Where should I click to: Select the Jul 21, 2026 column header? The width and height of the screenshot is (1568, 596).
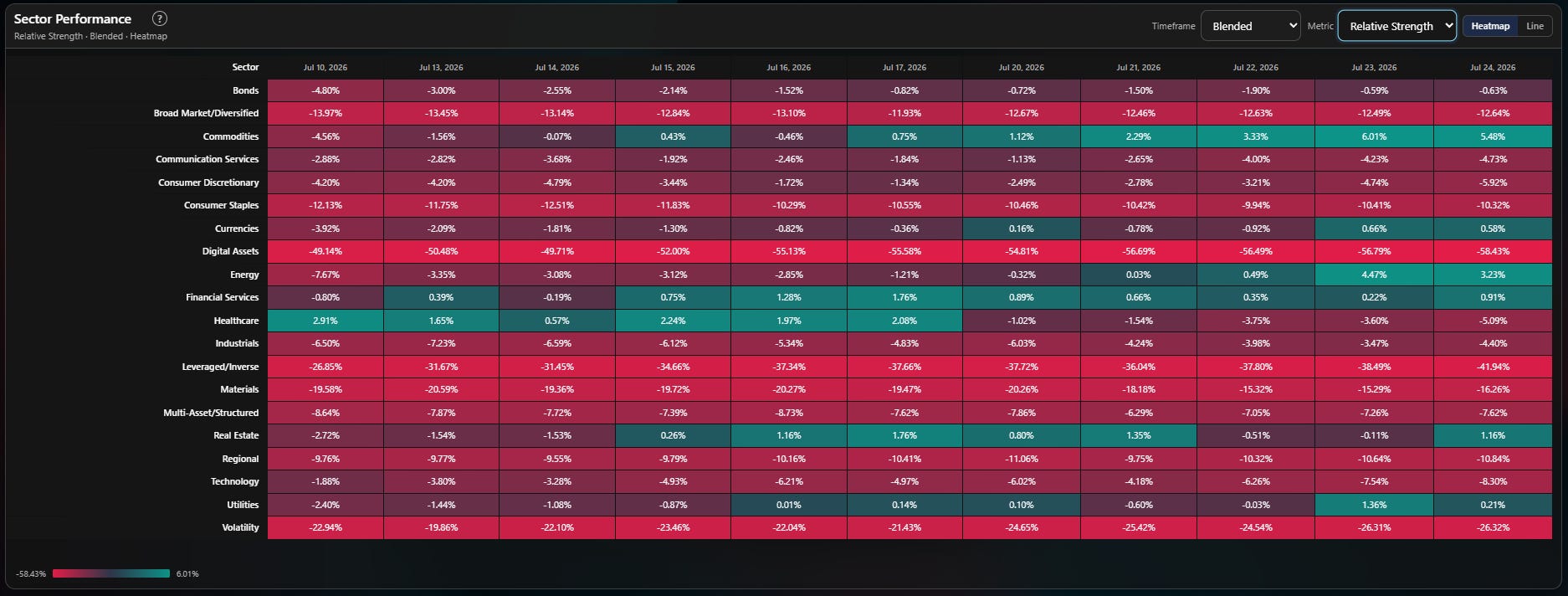tap(1139, 67)
